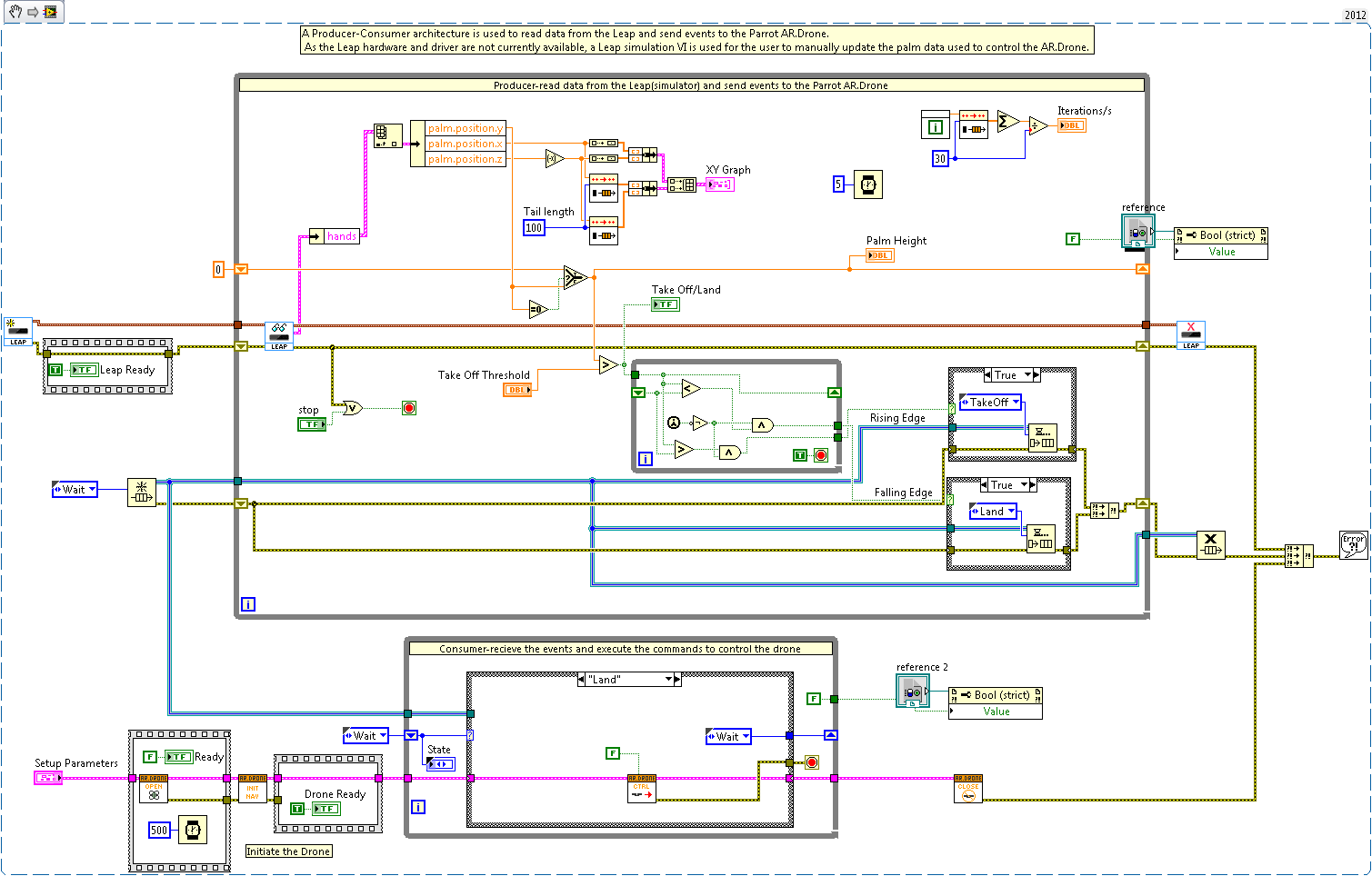Image resolution: width=1372 pixels, height=876 pixels.
Task: Click the Release Queue node
Action: [x=1211, y=544]
